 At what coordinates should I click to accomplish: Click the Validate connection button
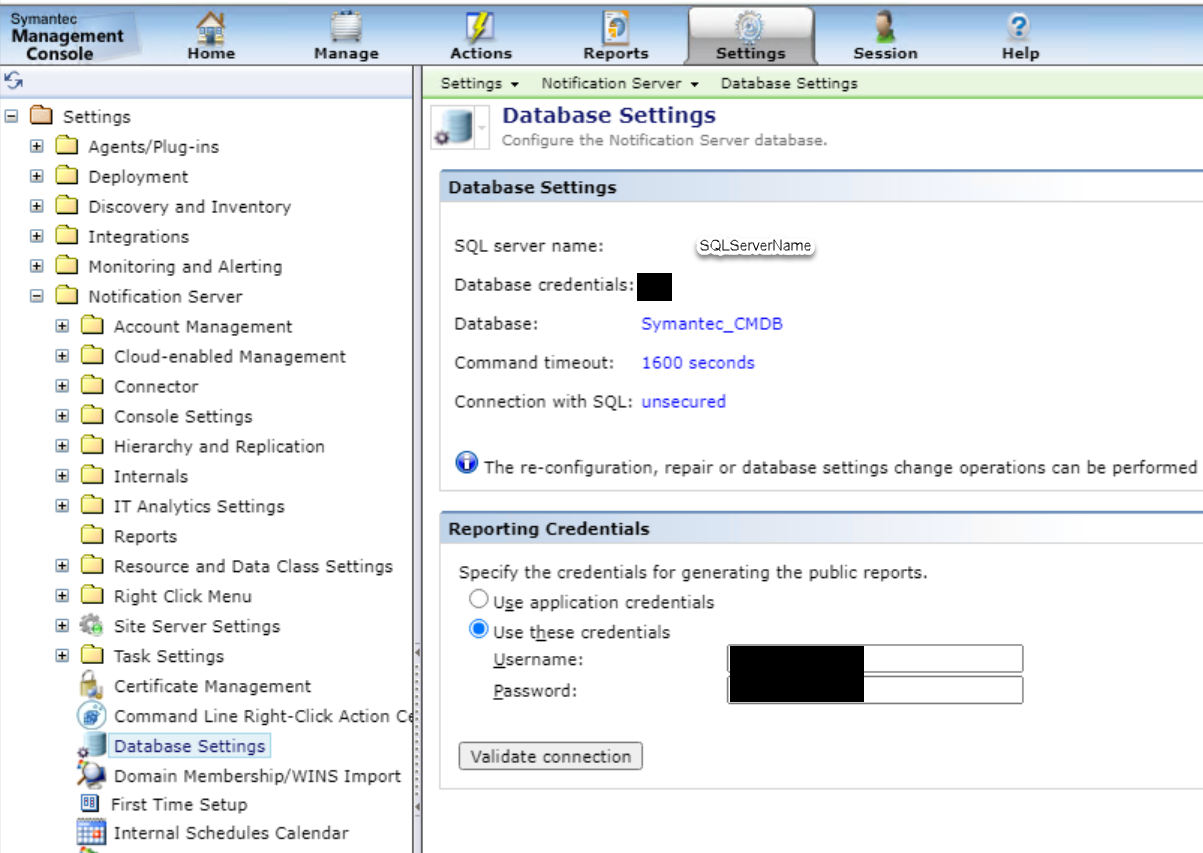click(550, 756)
